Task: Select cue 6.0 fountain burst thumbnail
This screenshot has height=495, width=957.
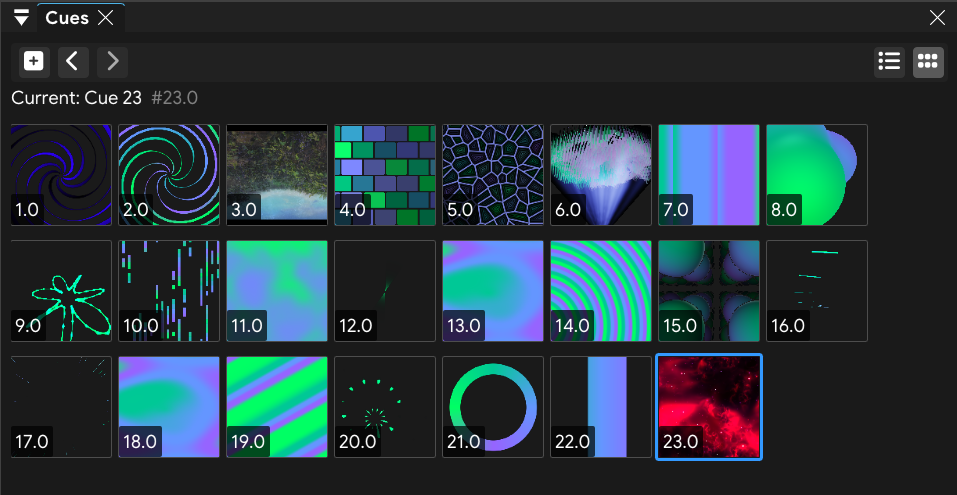Action: (x=601, y=175)
